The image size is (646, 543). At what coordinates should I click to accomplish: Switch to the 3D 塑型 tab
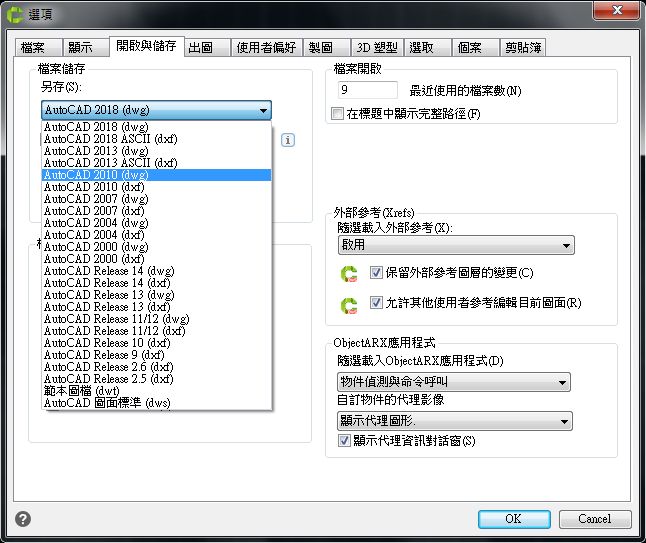(x=377, y=47)
